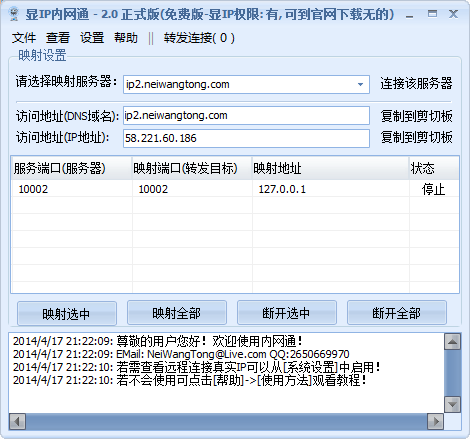Image resolution: width=470 pixels, height=439 pixels.
Task: Expand the mapping server dropdown arrow
Action: 360,84
